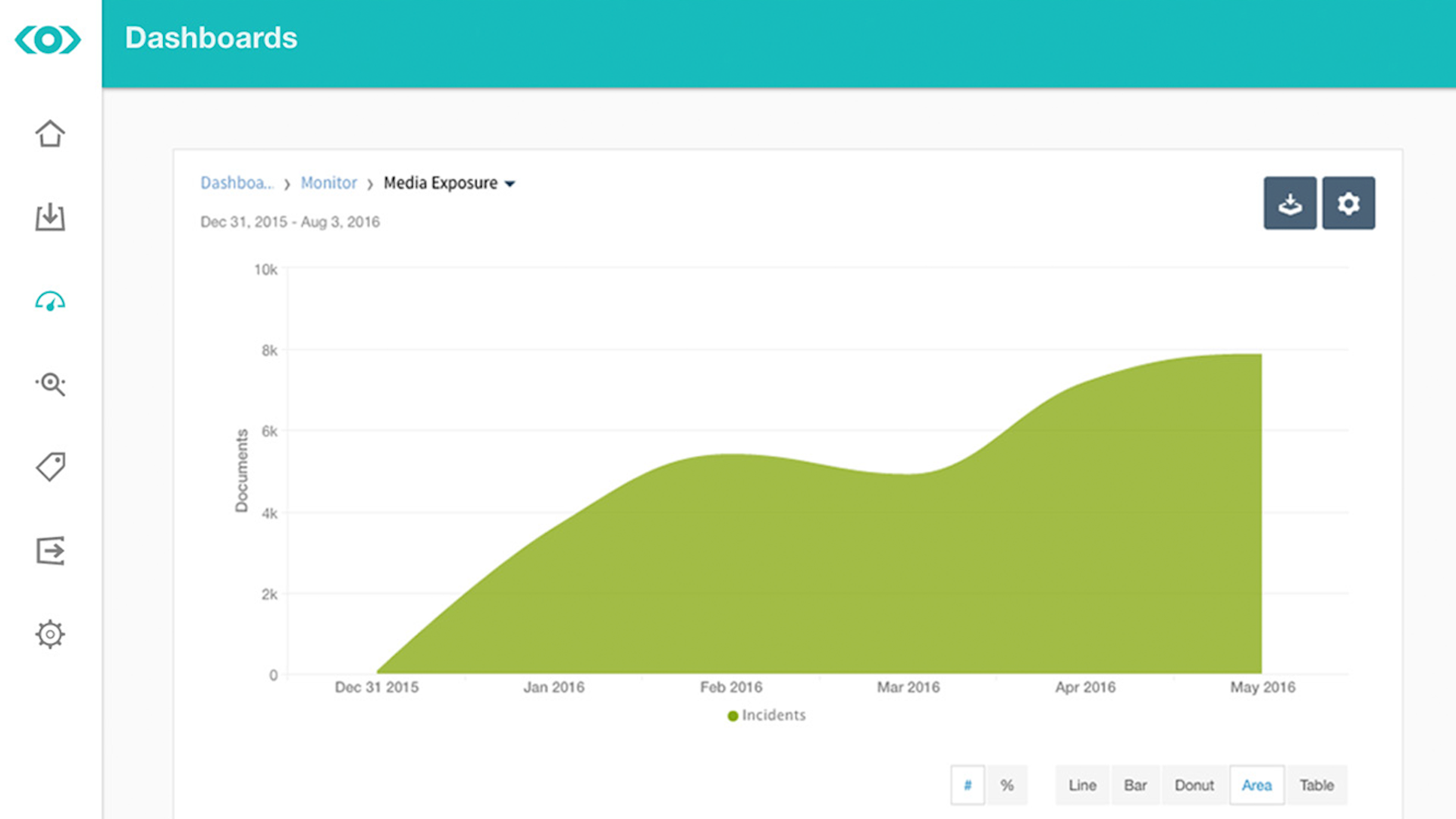Click the download/export icon in sidebar
1456x819 pixels.
coord(50,217)
